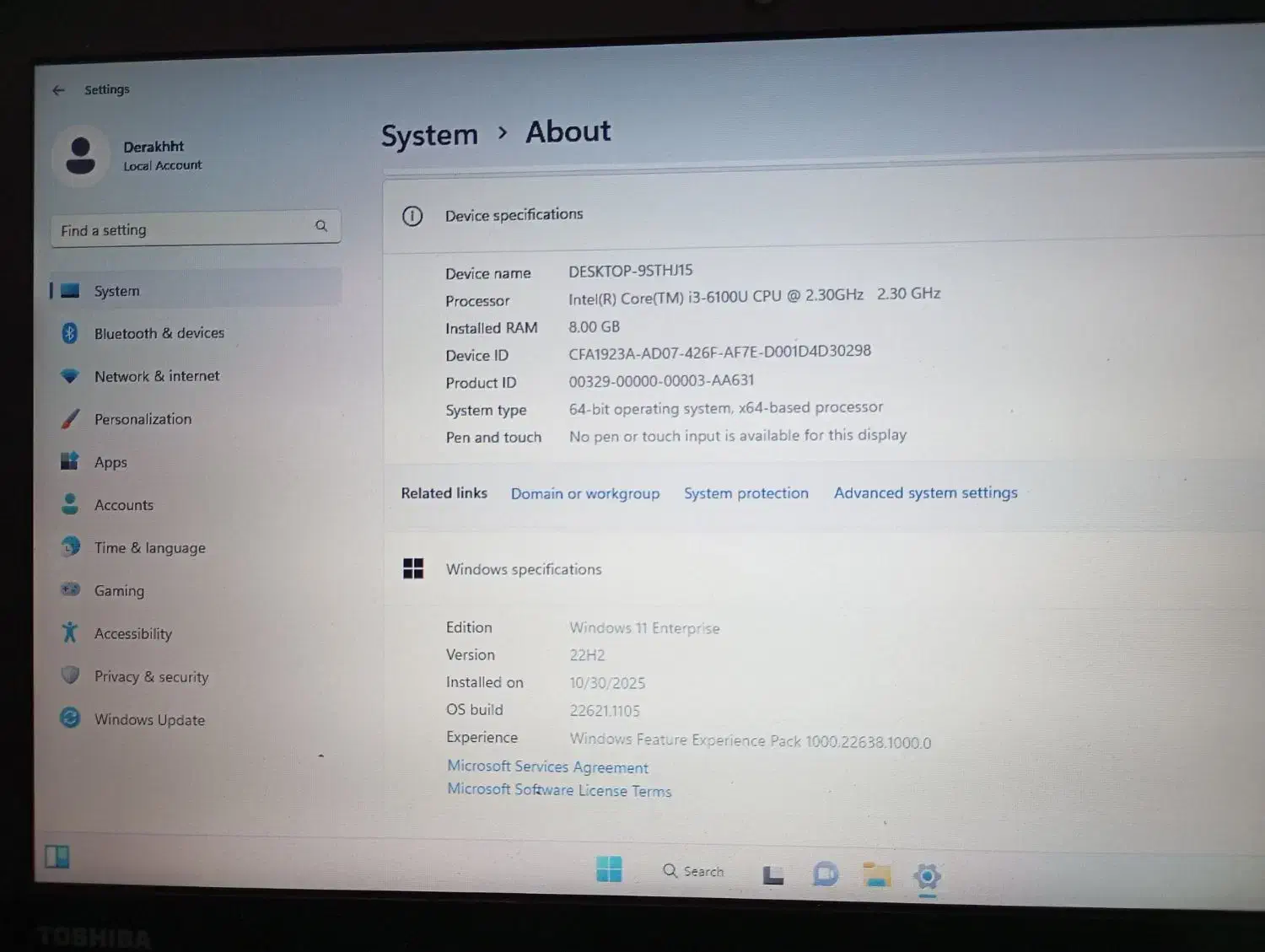1265x952 pixels.
Task: Click the back arrow in Settings
Action: click(58, 90)
